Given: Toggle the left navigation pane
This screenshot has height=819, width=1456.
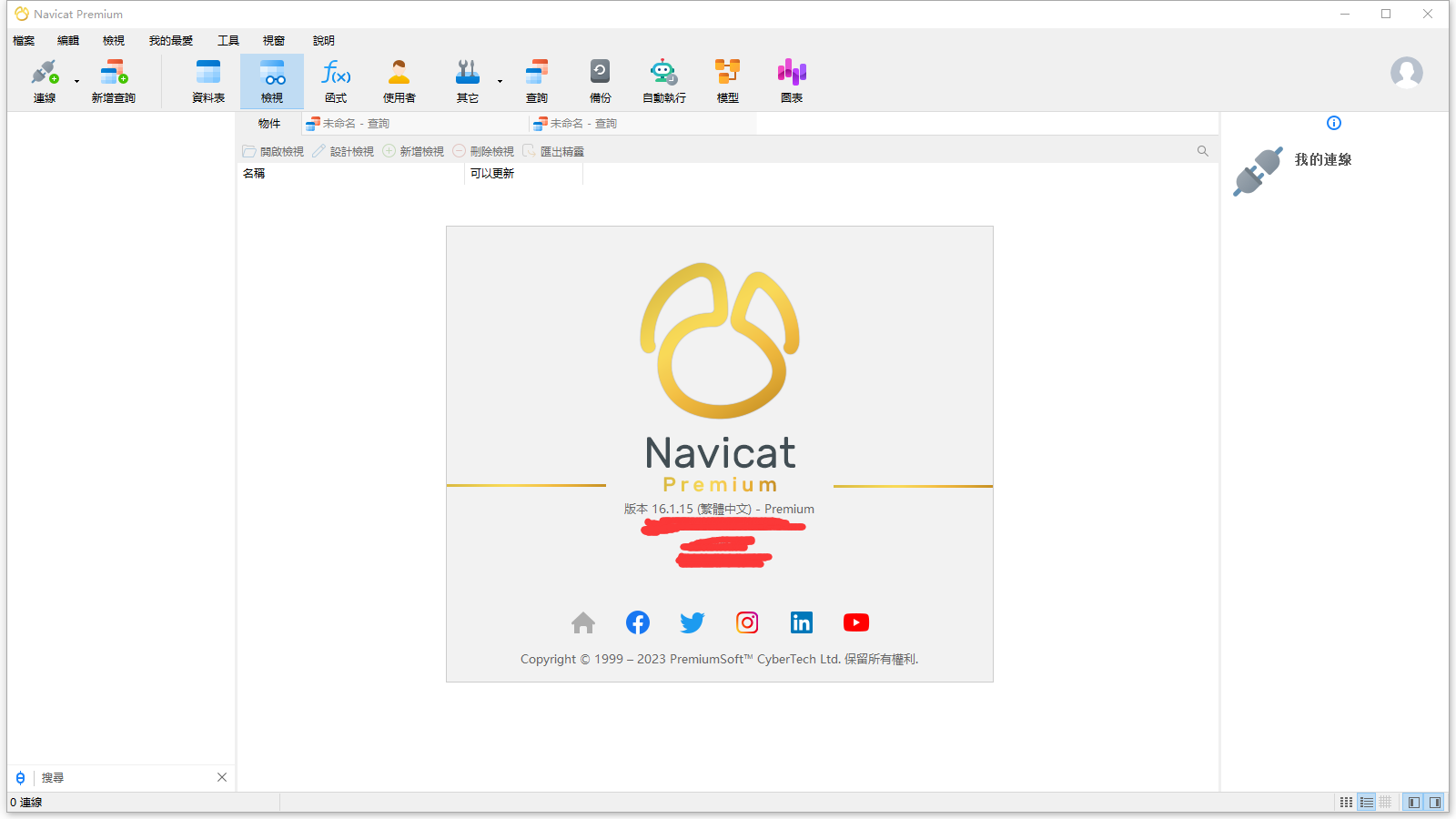Looking at the screenshot, I should (1413, 803).
